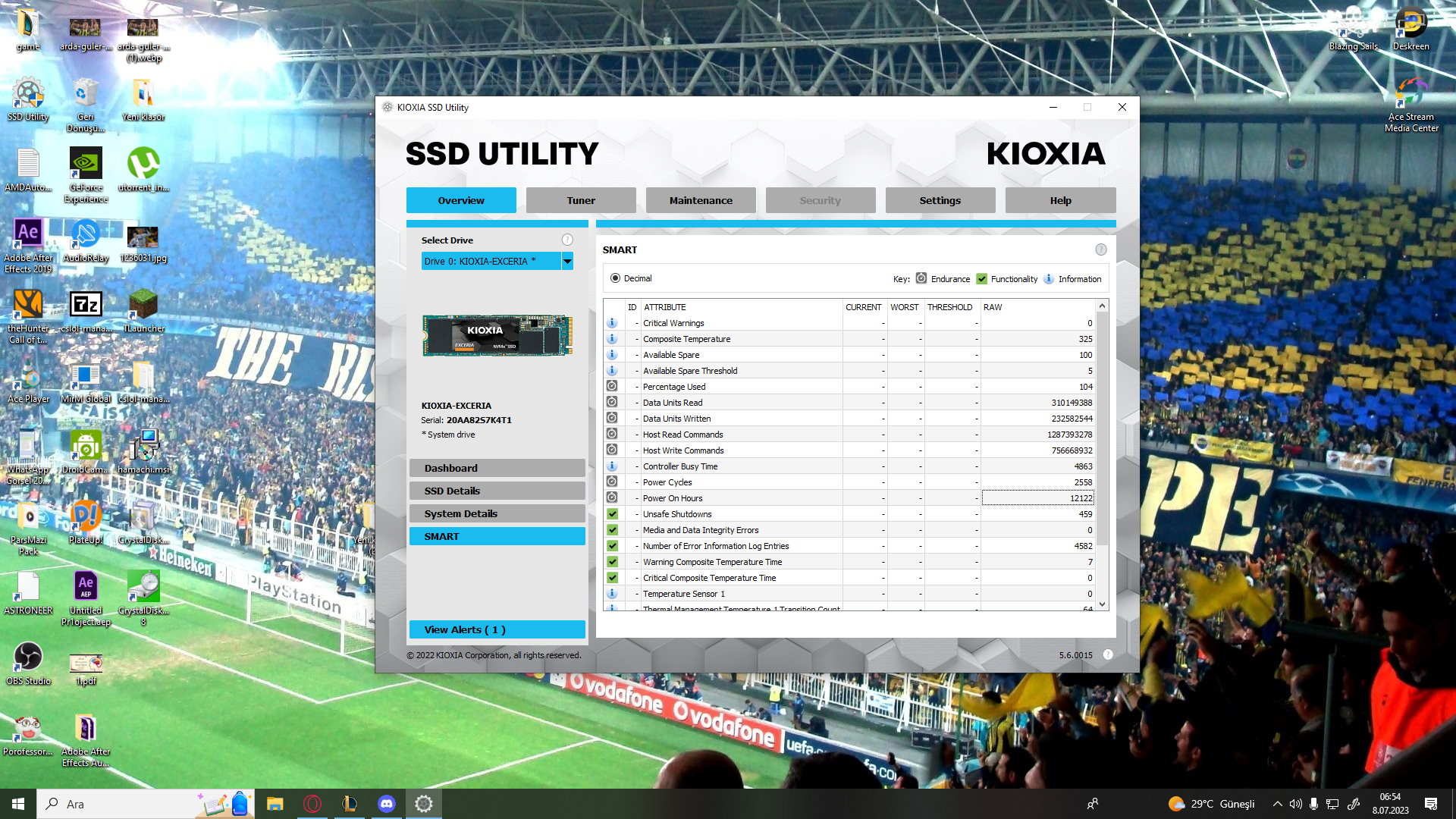Open Discord from the taskbar
The height and width of the screenshot is (819, 1456).
pos(387,804)
